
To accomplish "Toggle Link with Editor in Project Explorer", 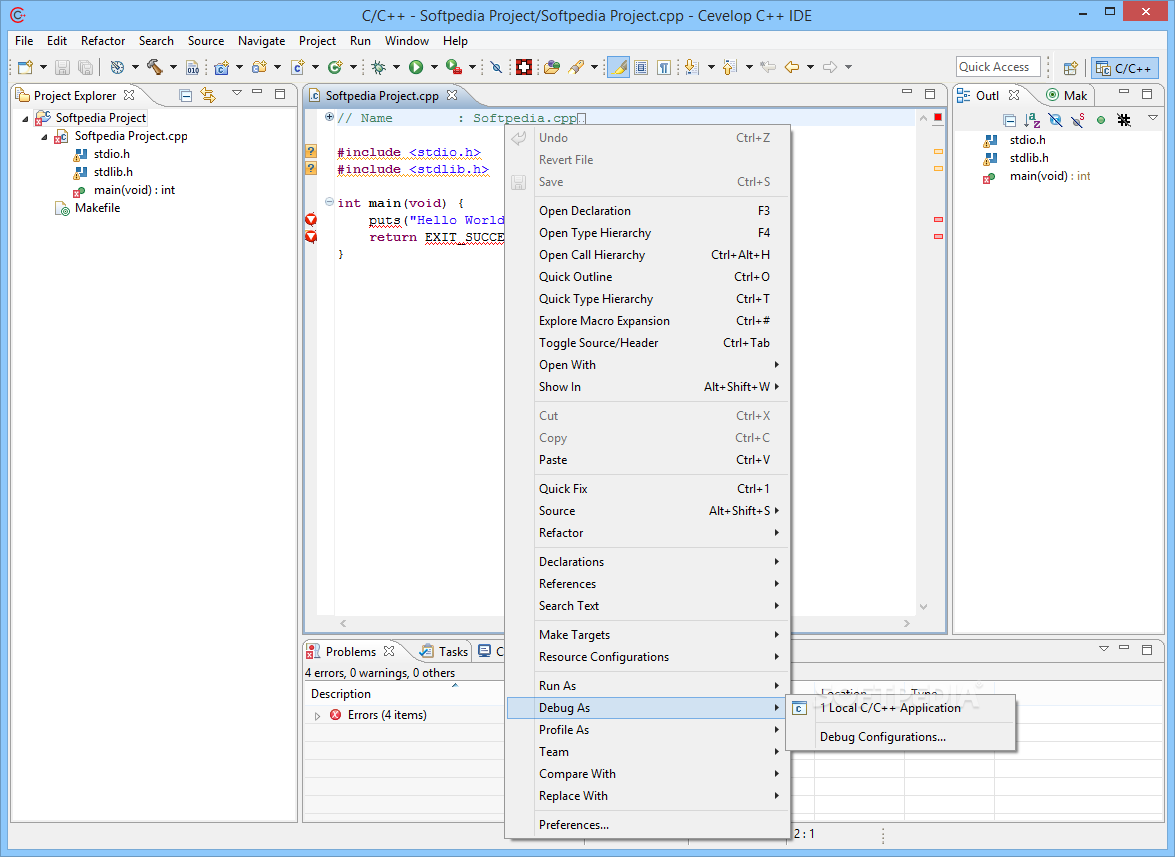I will pos(208,95).
